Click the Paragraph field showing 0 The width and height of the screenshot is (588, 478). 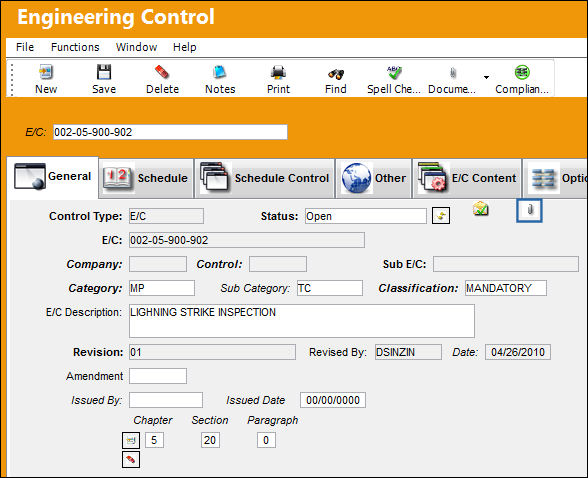tap(266, 440)
